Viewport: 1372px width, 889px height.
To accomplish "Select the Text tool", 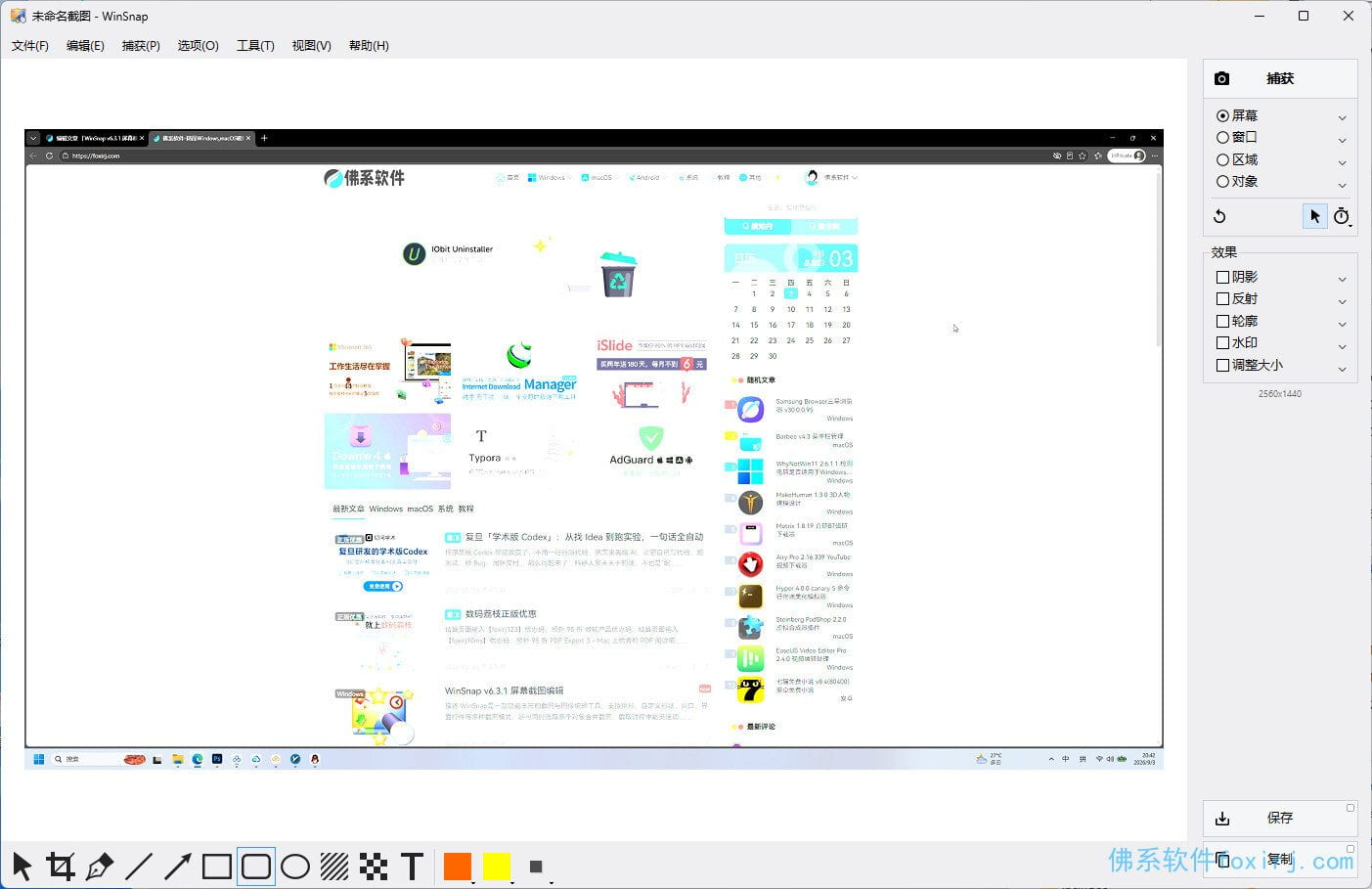I will click(413, 867).
